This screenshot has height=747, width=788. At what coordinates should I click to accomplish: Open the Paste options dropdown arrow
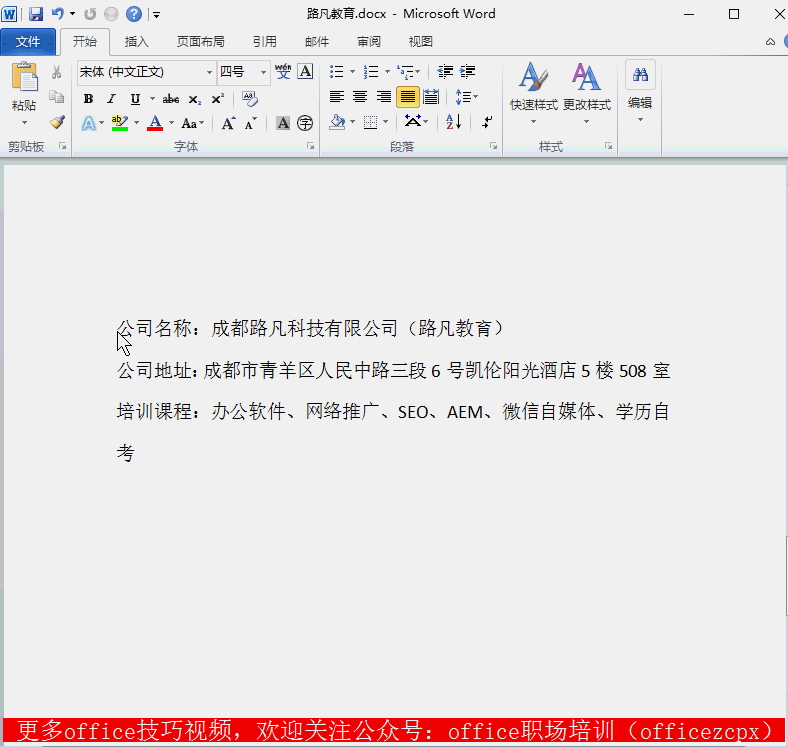pos(24,123)
